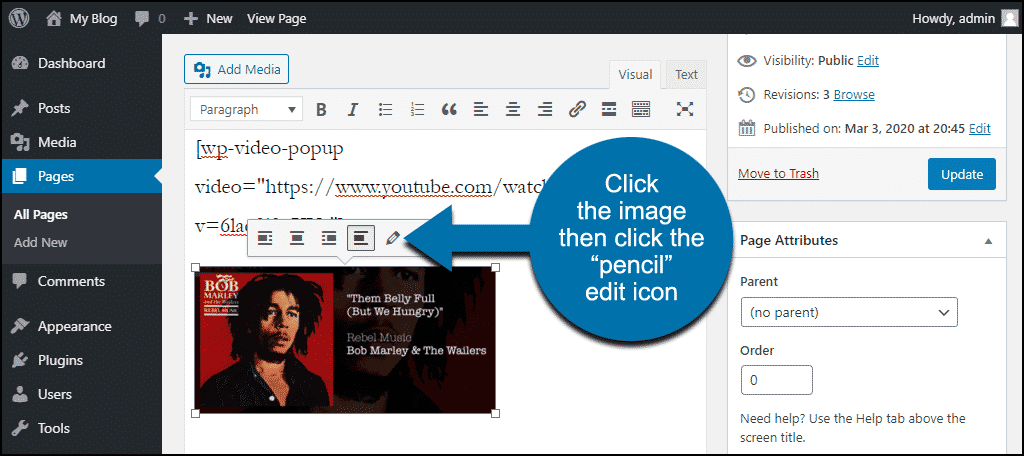Image resolution: width=1024 pixels, height=456 pixels.
Task: Insert Read More tag
Action: coord(609,109)
